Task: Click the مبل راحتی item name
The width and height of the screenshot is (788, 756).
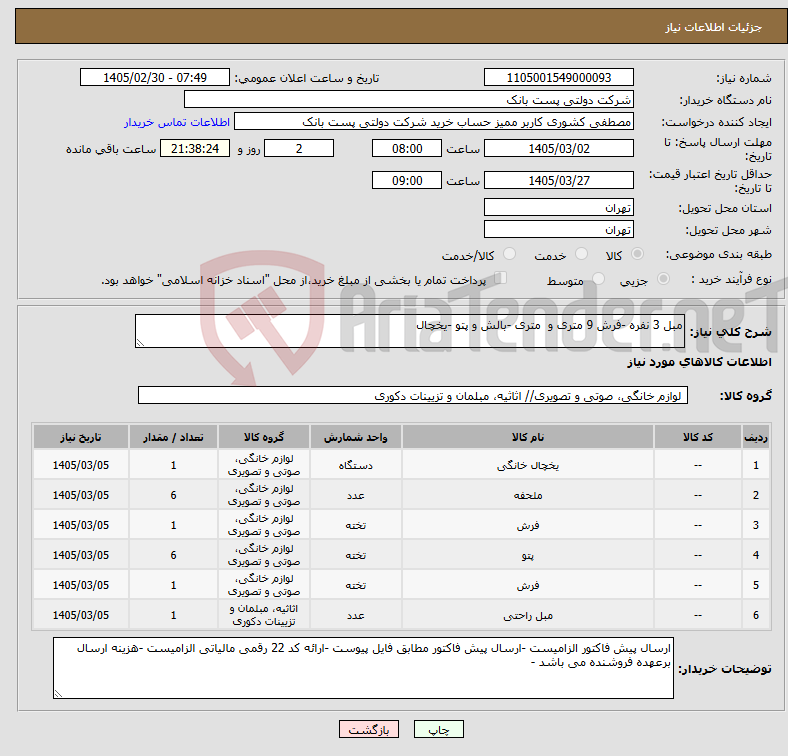Action: pyautogui.click(x=528, y=616)
